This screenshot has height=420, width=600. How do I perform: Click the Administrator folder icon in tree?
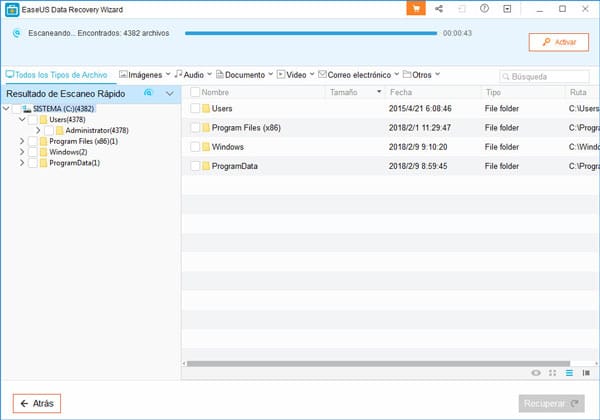59,130
